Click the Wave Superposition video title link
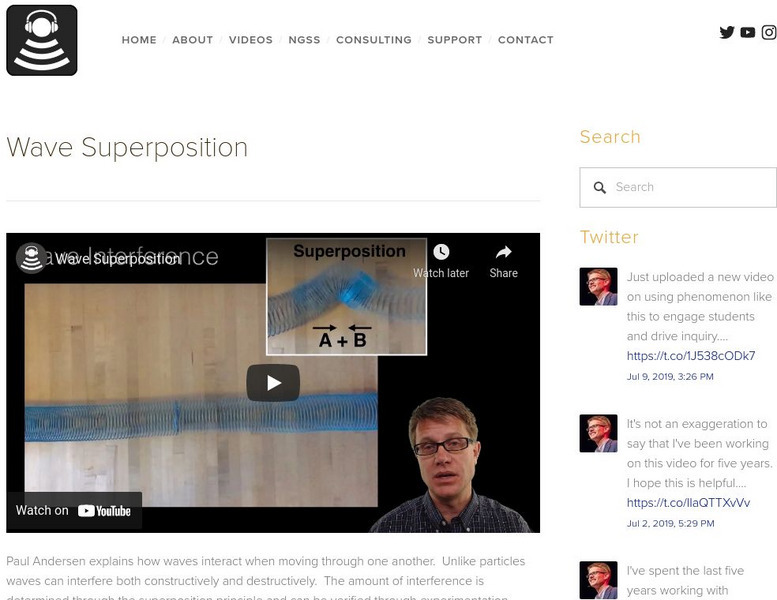777x600 pixels. (x=117, y=259)
